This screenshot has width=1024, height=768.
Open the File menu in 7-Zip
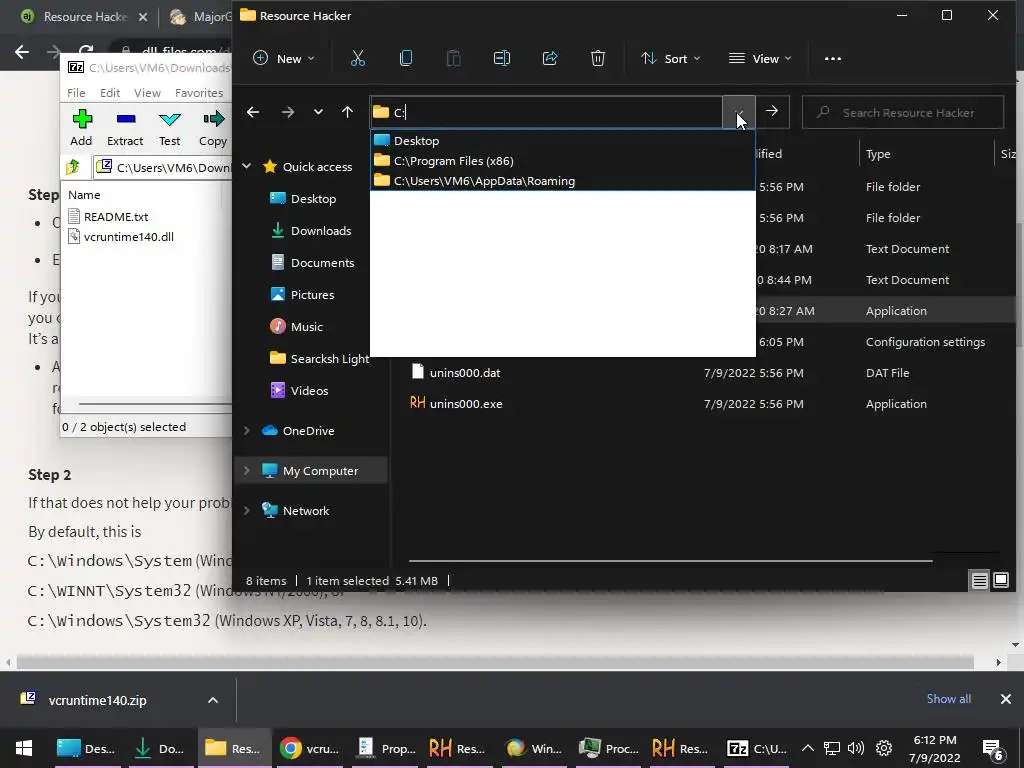click(76, 93)
